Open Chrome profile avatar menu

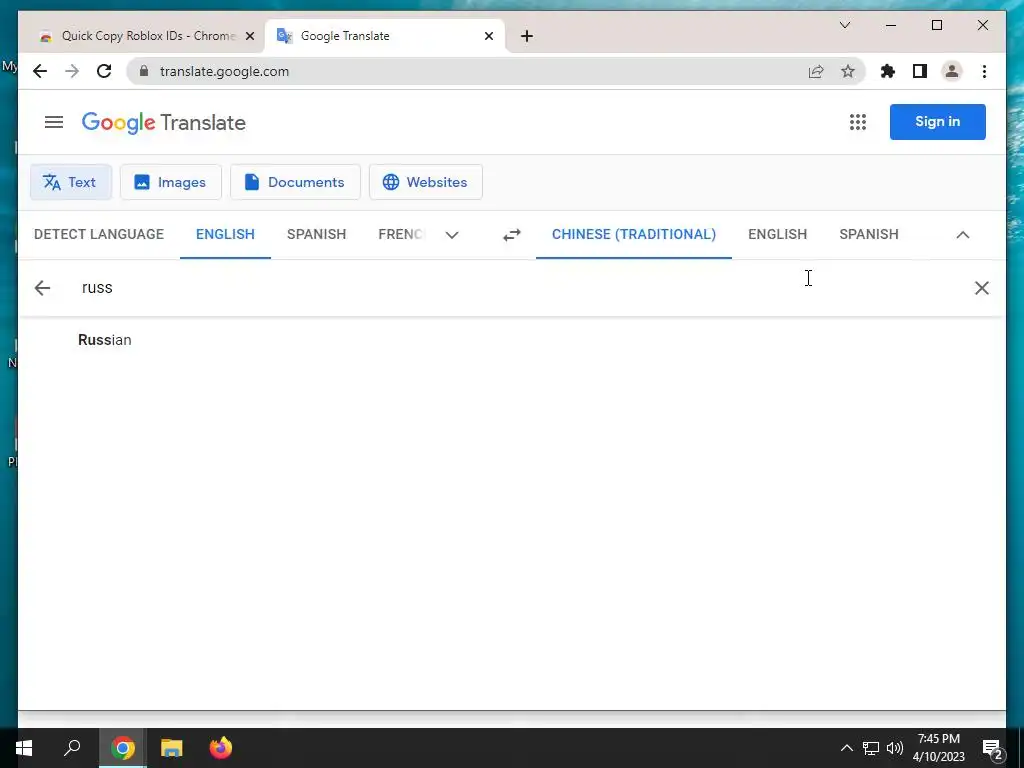click(x=952, y=71)
